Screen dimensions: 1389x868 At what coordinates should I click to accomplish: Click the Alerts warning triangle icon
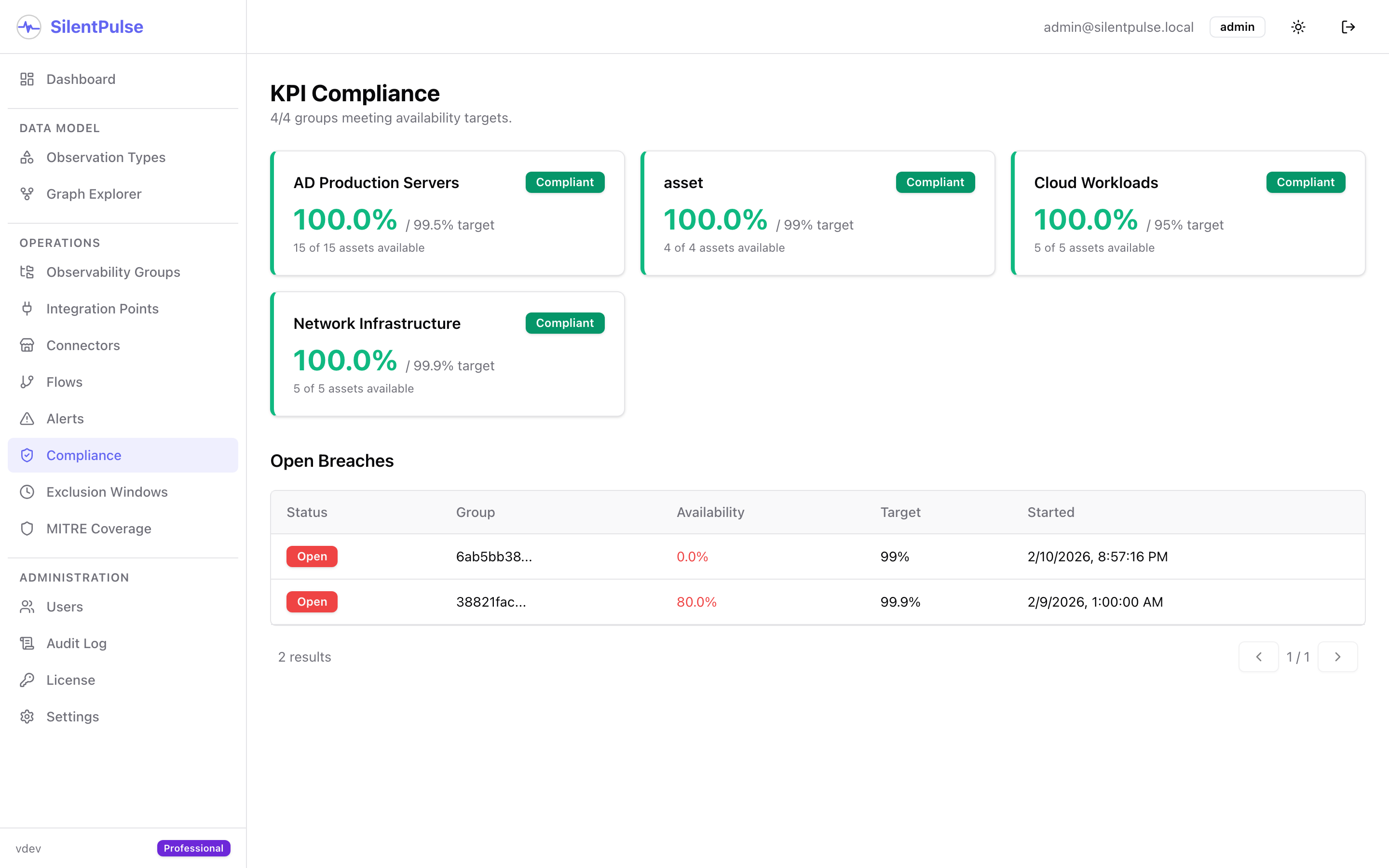27,419
